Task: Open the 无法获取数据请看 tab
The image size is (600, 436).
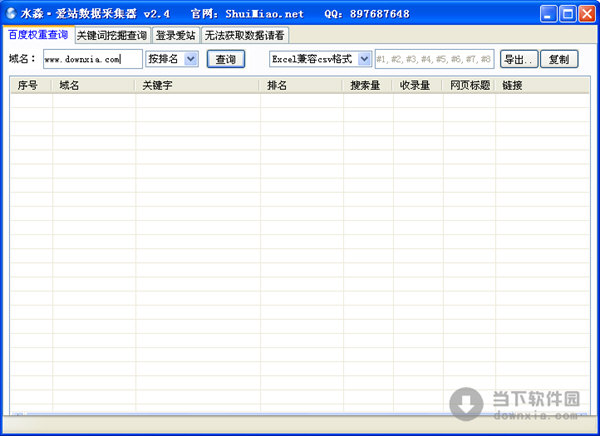Action: [245, 36]
